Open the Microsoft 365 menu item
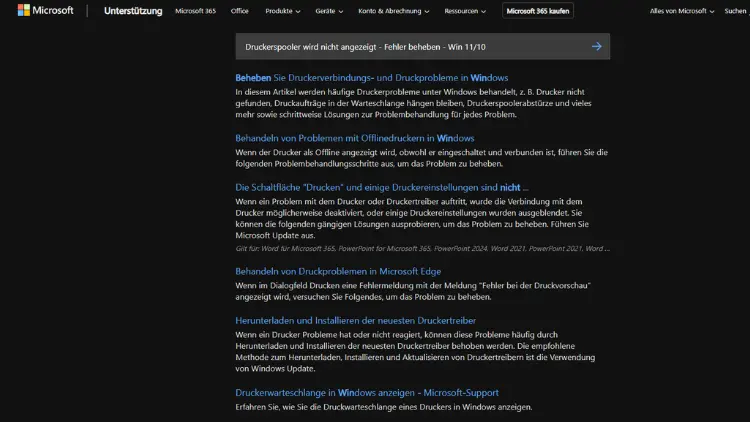This screenshot has height=422, width=750. 195,11
